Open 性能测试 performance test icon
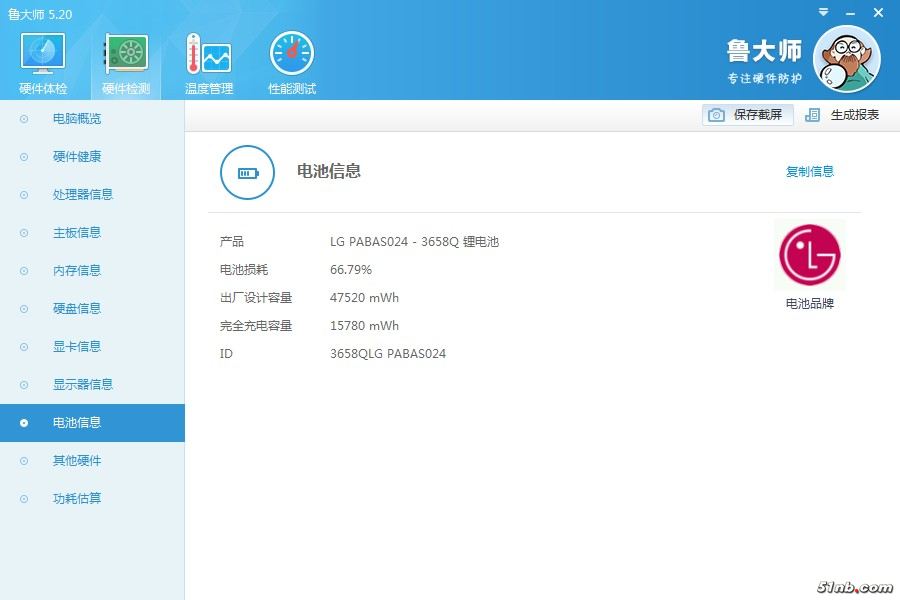Viewport: 900px width, 600px height. 292,54
